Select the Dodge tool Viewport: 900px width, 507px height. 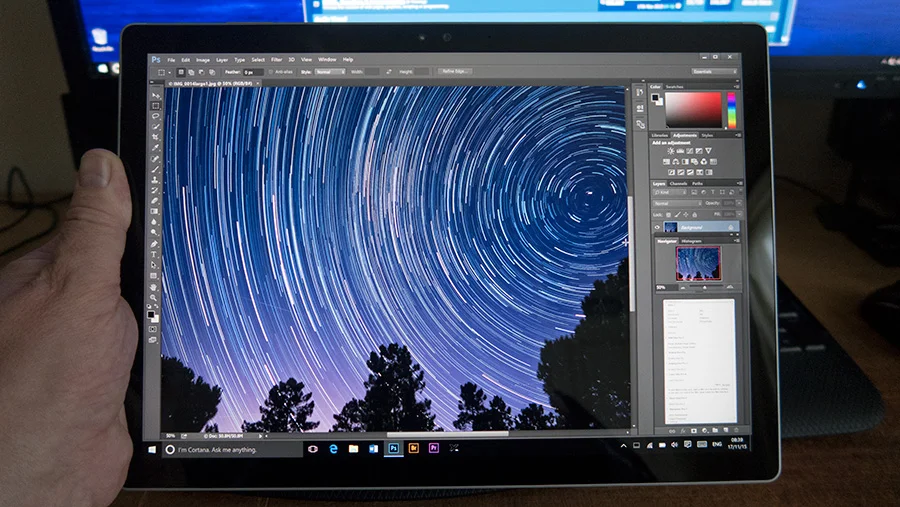click(155, 233)
